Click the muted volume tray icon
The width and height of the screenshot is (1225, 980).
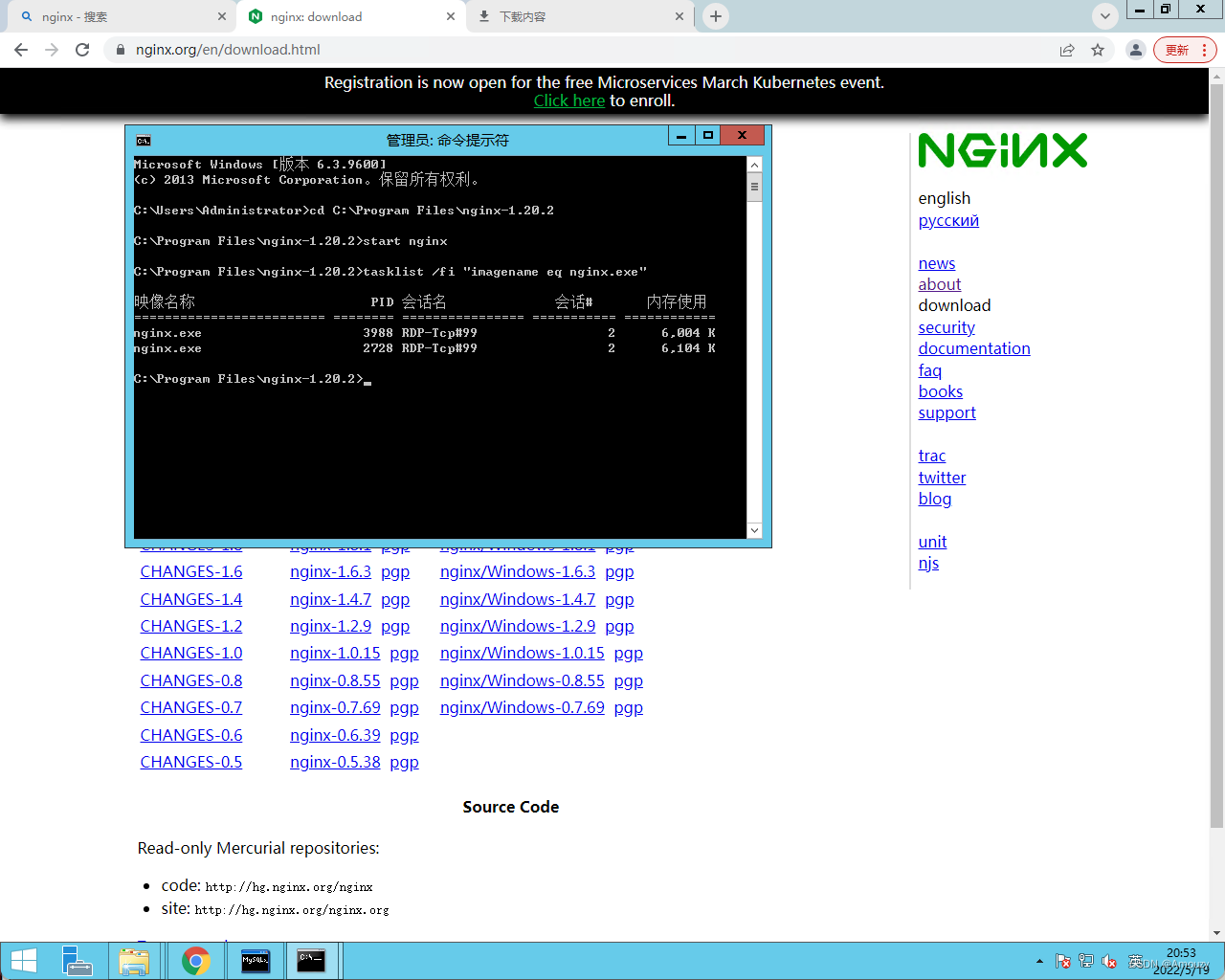tap(1110, 961)
